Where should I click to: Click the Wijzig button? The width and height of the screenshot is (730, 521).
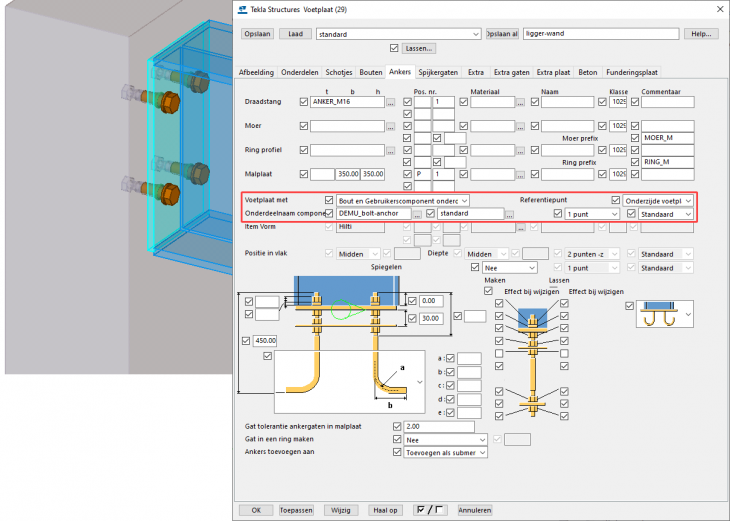point(341,510)
